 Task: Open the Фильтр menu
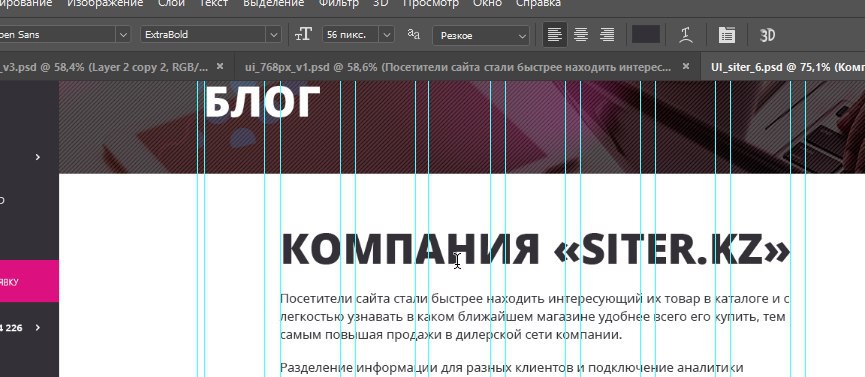[x=338, y=3]
